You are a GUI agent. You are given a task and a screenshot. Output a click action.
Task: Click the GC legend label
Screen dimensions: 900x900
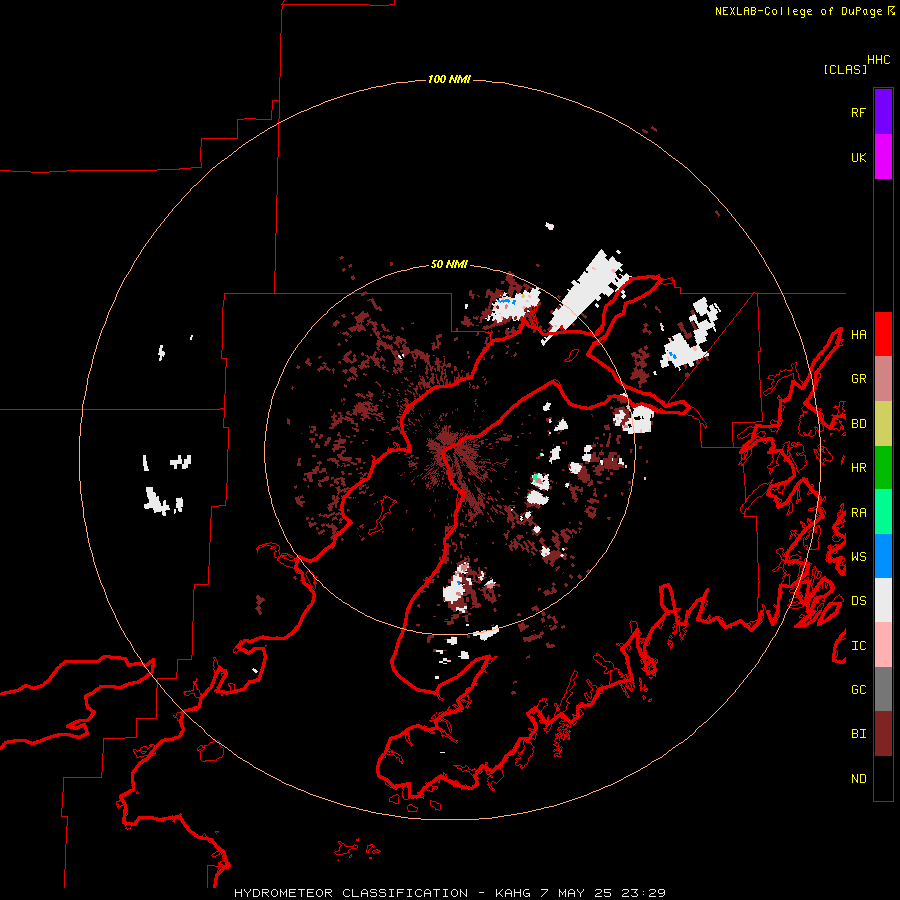858,689
